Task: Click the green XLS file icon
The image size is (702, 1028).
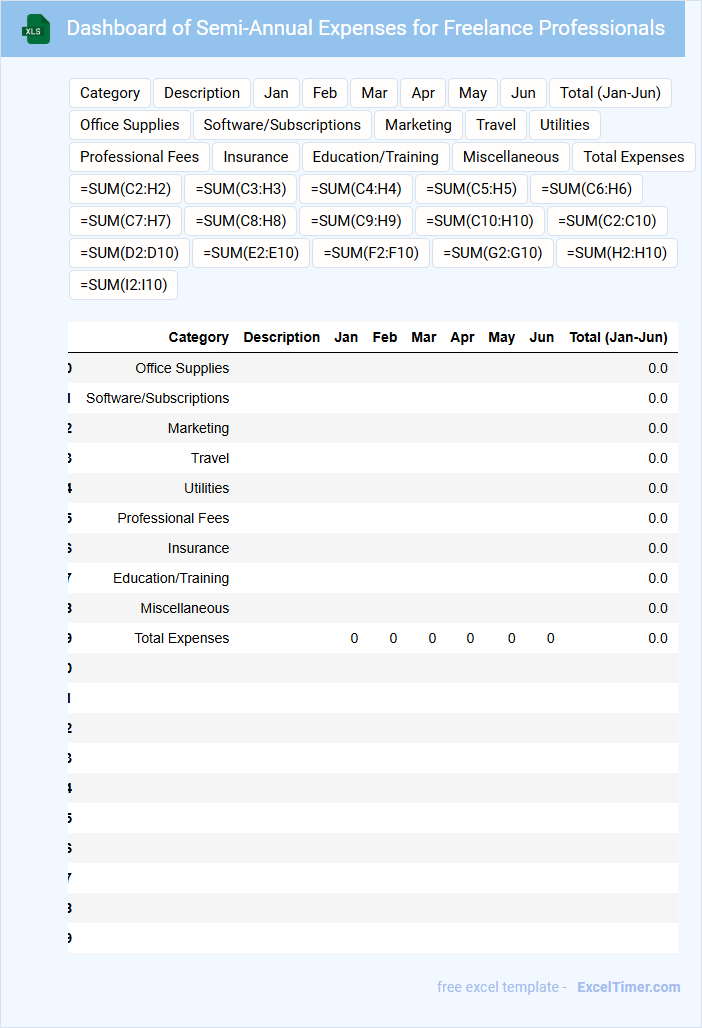Action: click(x=35, y=30)
